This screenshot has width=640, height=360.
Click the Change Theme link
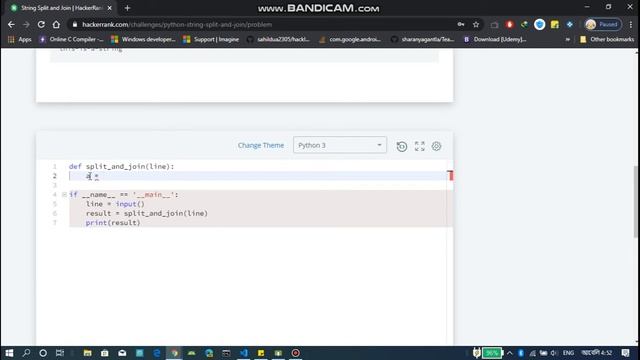click(x=261, y=145)
